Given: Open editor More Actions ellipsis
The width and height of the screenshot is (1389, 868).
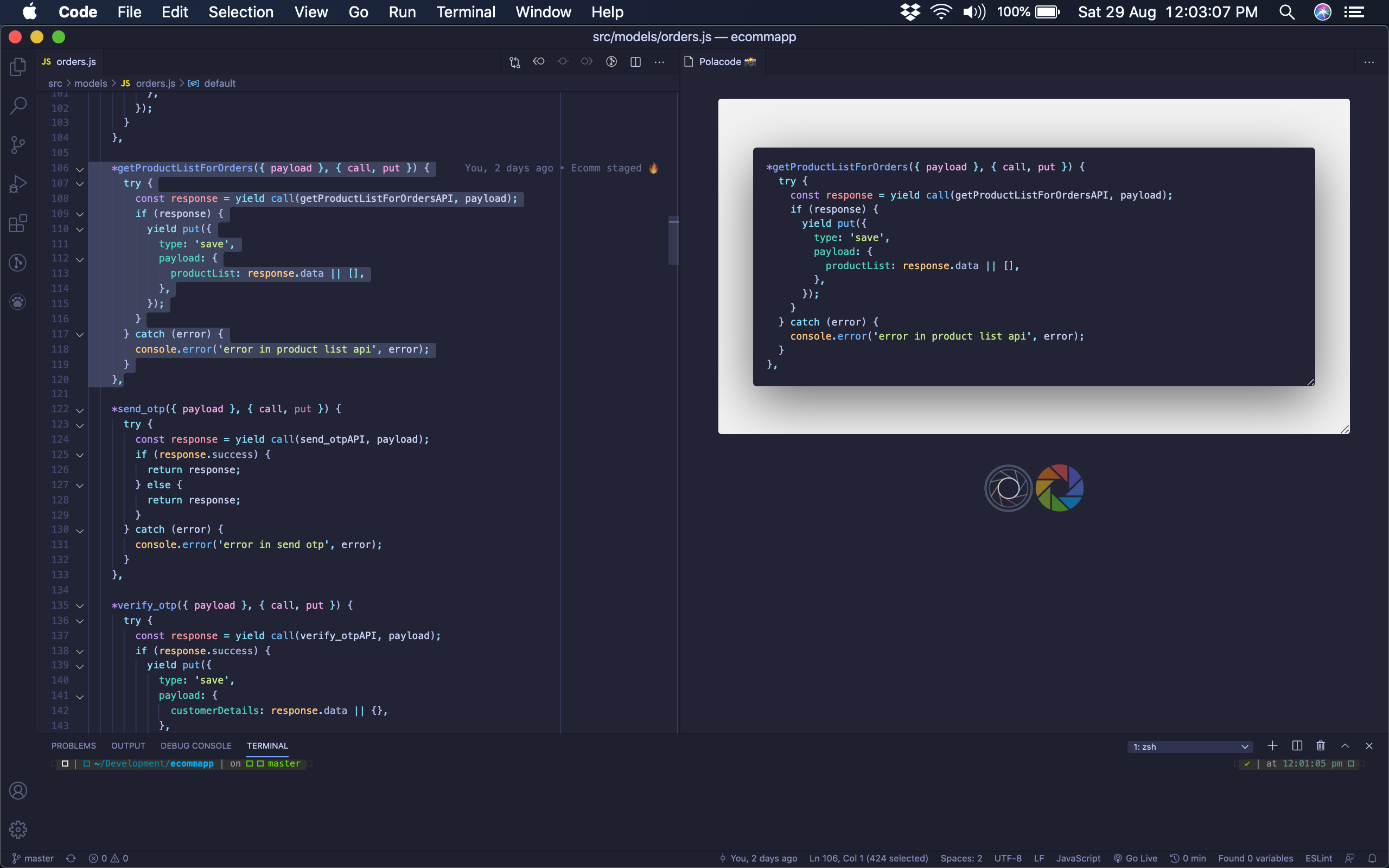Looking at the screenshot, I should pos(659,61).
